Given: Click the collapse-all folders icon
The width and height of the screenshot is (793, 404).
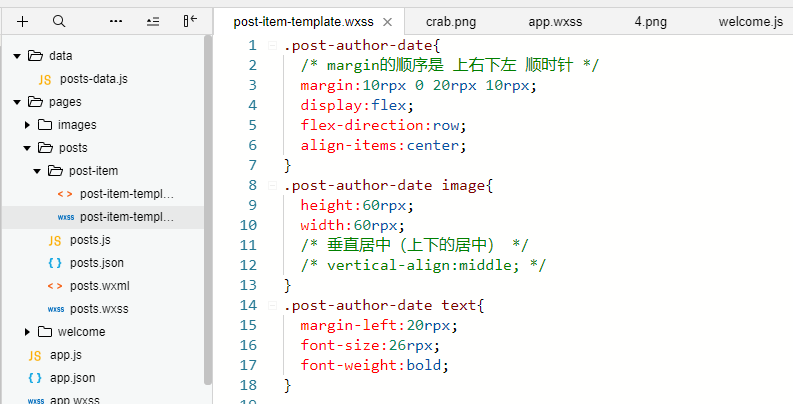Looking at the screenshot, I should [153, 21].
